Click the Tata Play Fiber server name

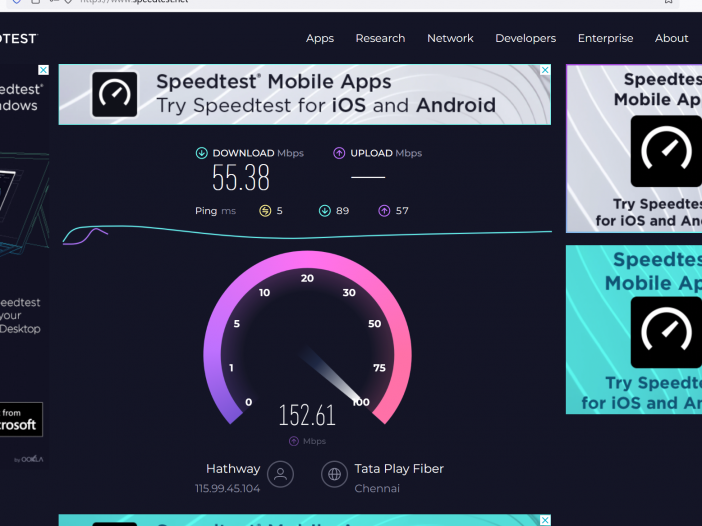click(399, 469)
